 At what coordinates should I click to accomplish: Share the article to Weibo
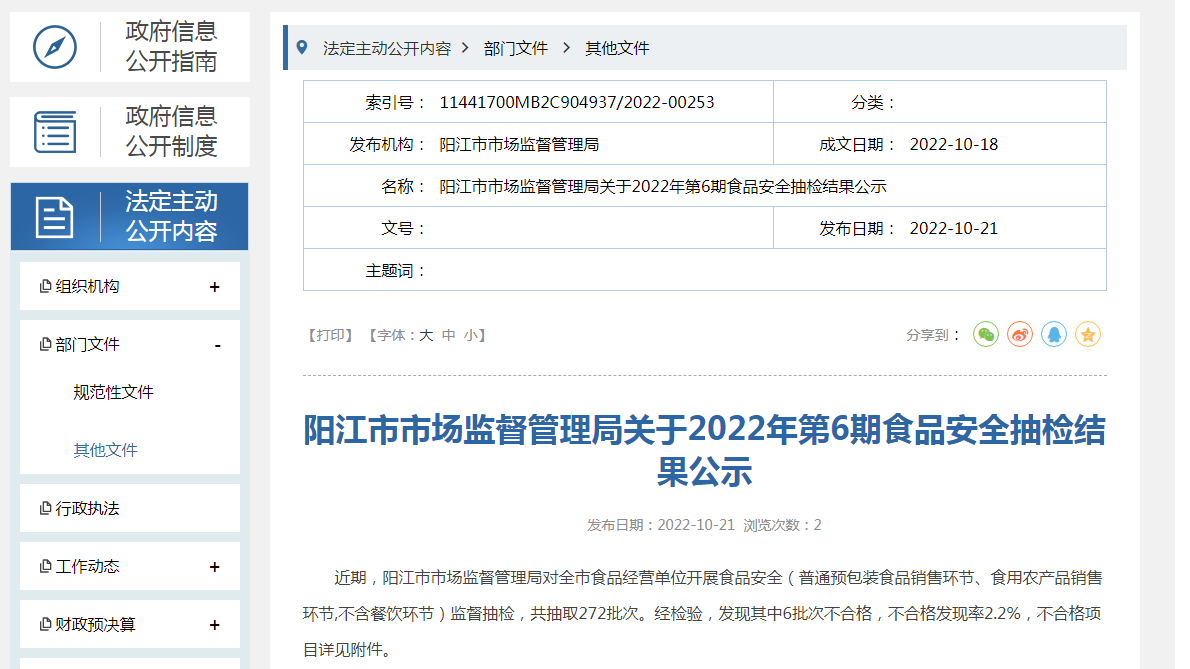pyautogui.click(x=1020, y=334)
